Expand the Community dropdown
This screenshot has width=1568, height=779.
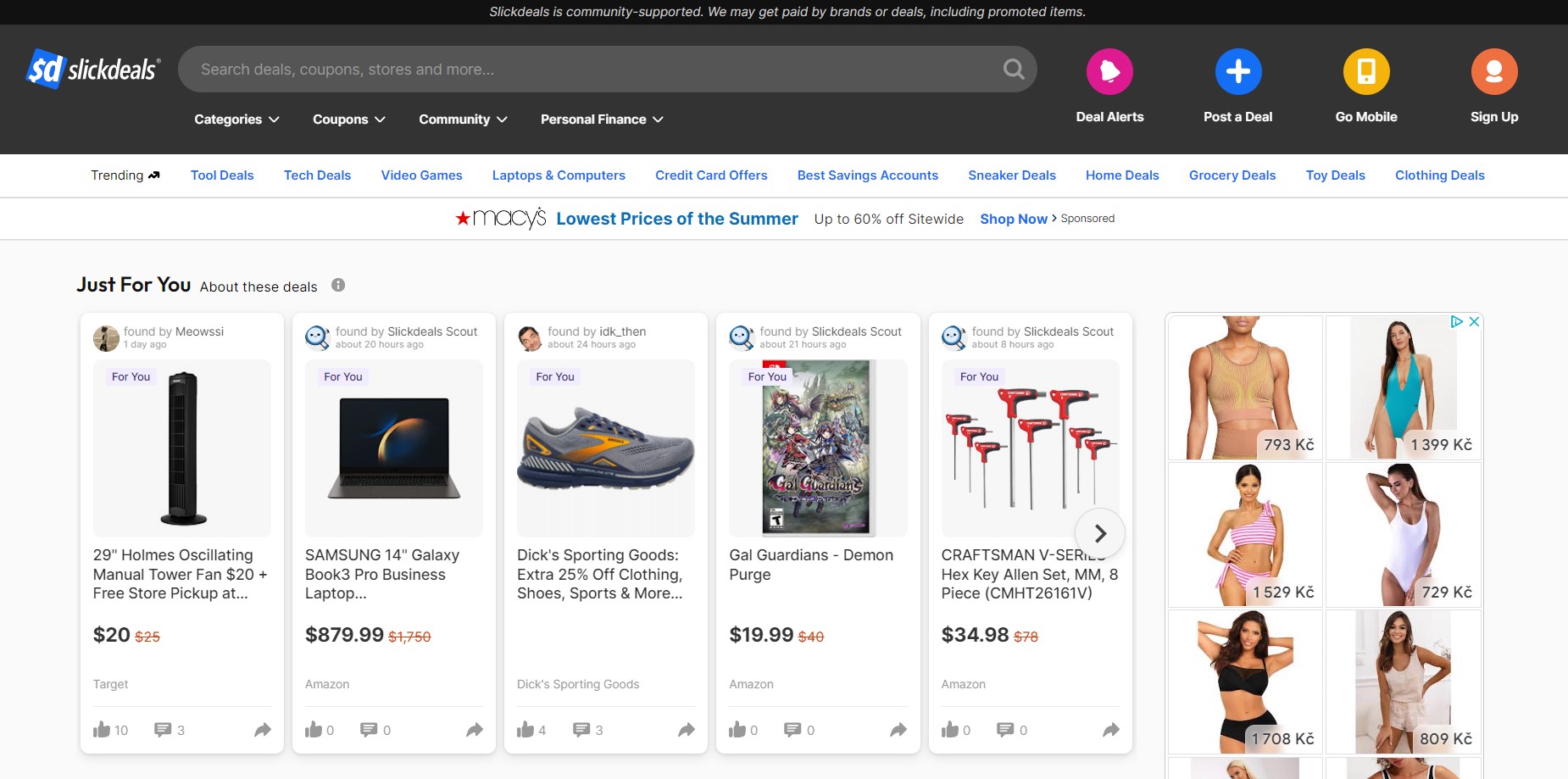[463, 120]
